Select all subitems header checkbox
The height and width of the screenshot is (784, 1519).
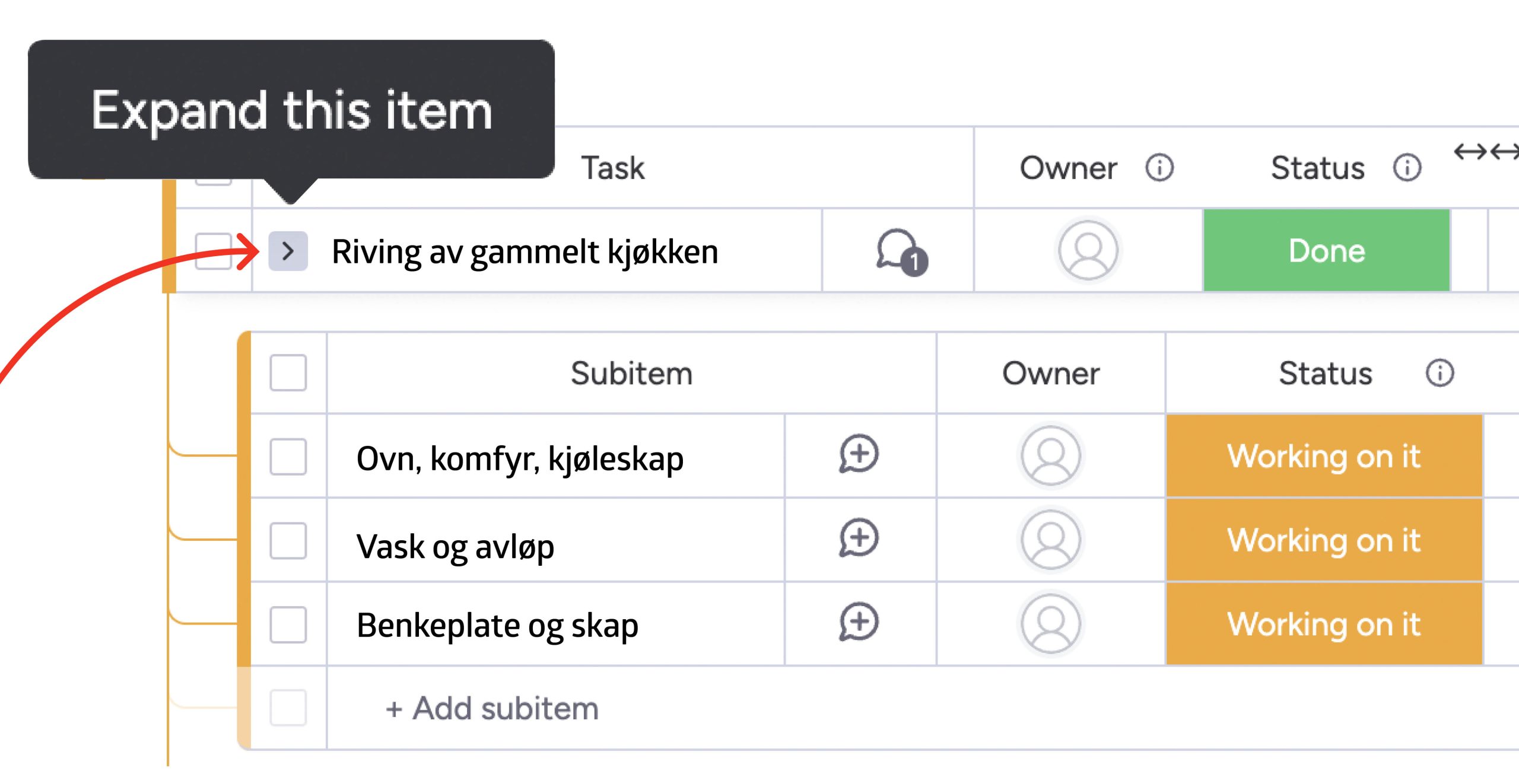pos(288,373)
